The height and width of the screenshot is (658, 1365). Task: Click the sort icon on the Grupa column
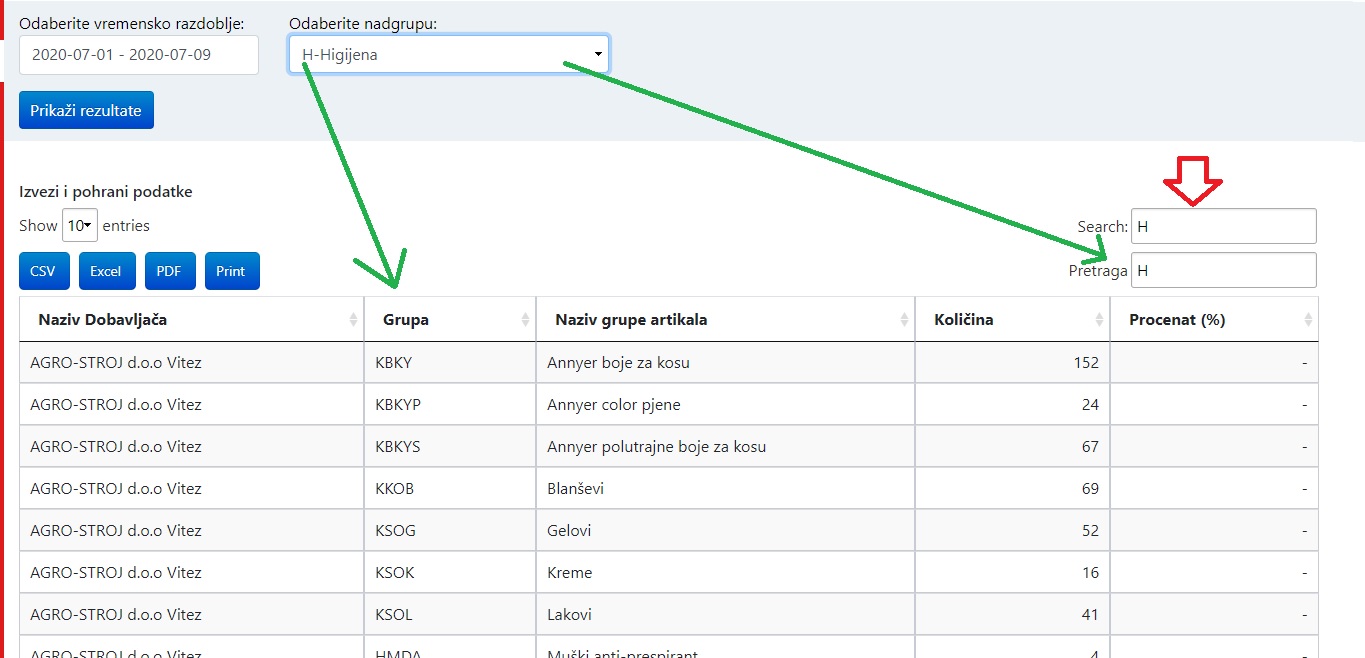522,318
